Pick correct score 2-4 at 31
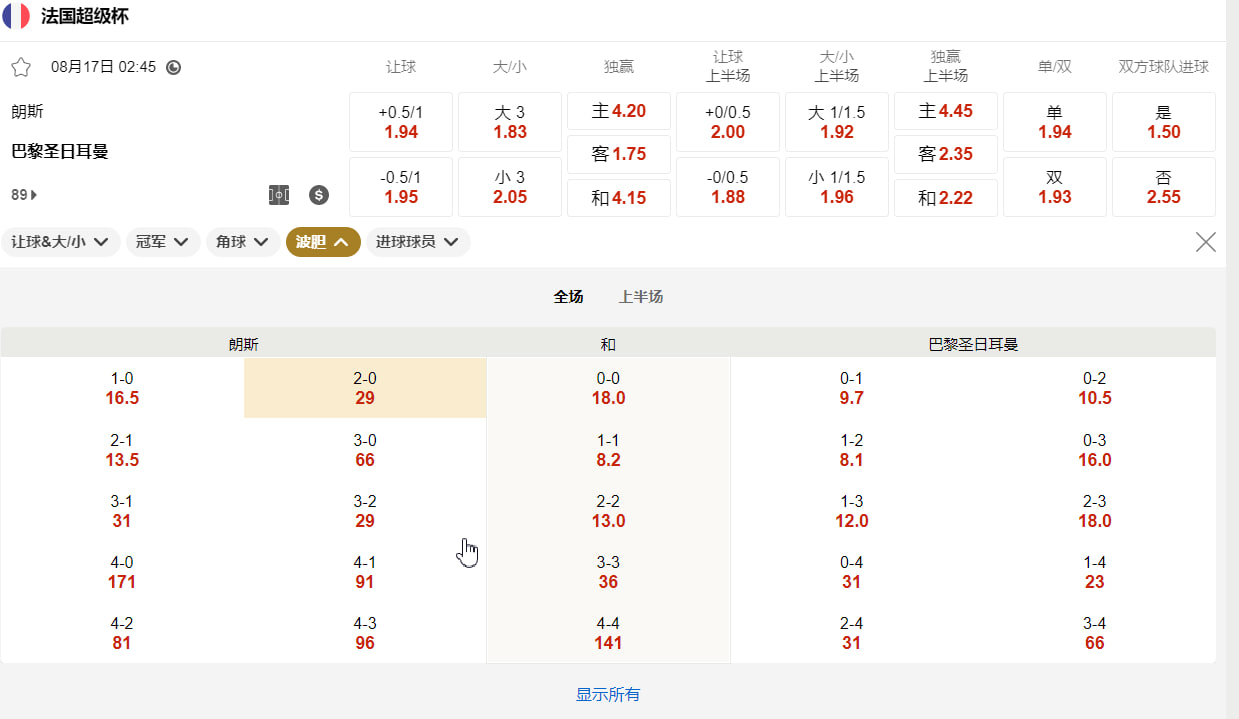Screen dimensions: 1239x719 pos(852,633)
